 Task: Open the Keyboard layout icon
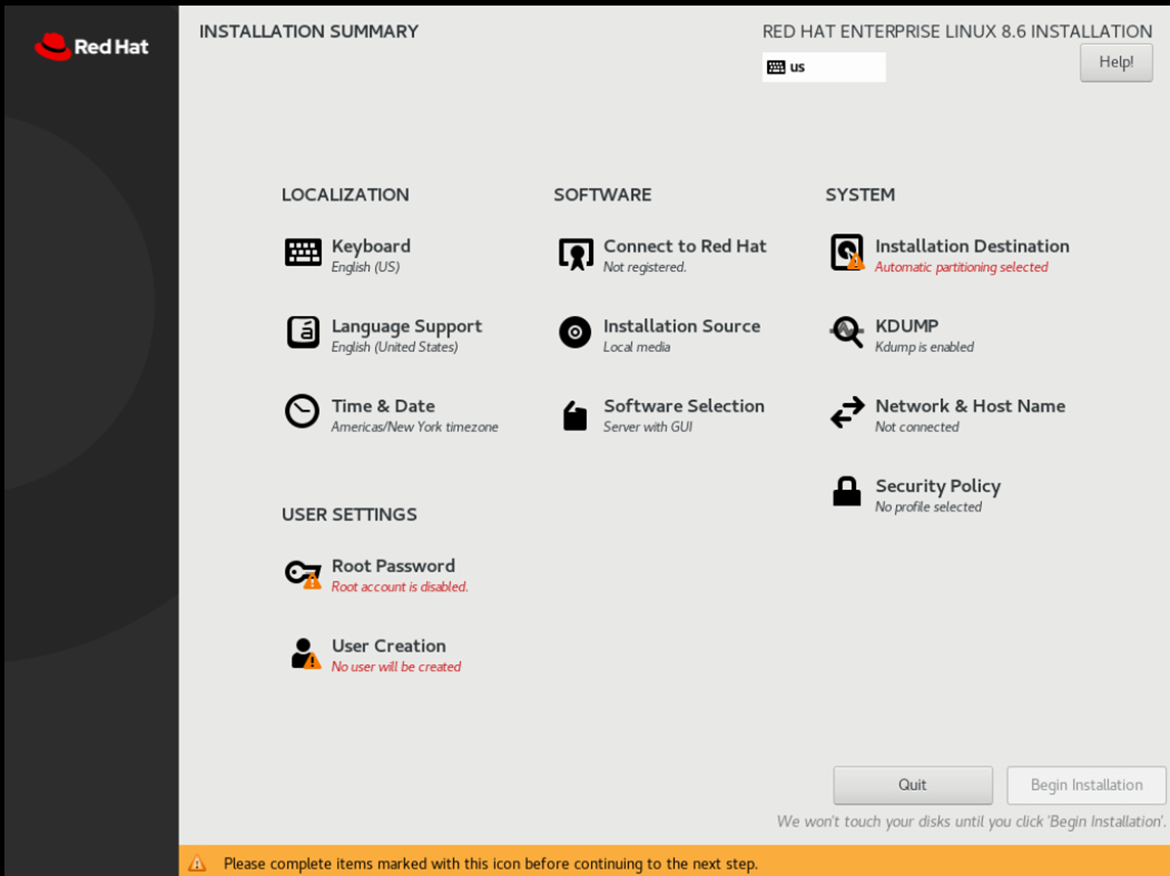click(303, 252)
